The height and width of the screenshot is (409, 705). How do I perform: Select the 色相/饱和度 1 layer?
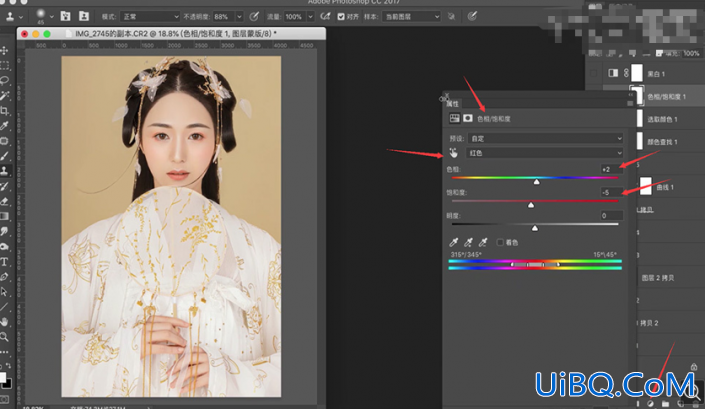tap(667, 97)
